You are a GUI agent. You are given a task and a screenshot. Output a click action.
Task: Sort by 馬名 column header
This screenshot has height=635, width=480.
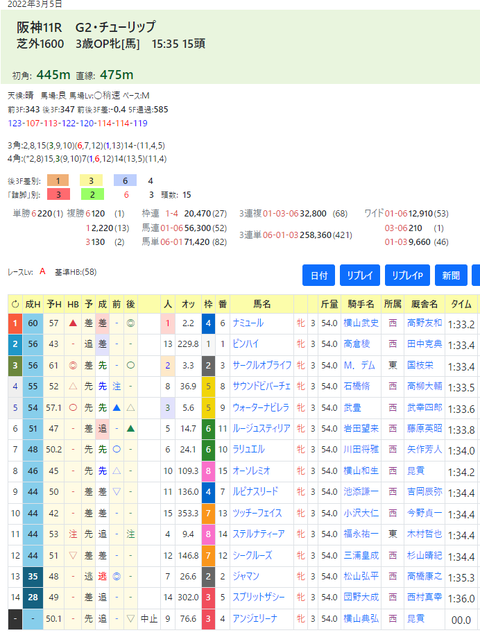pyautogui.click(x=262, y=304)
